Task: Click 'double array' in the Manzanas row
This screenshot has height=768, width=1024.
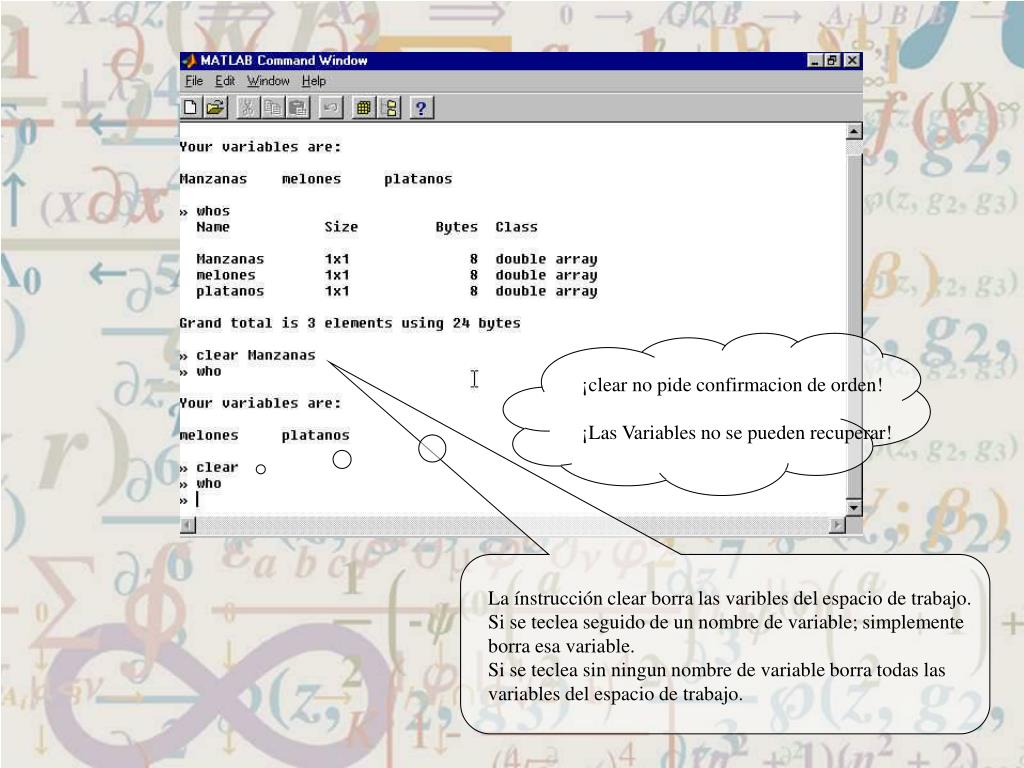Action: point(546,259)
